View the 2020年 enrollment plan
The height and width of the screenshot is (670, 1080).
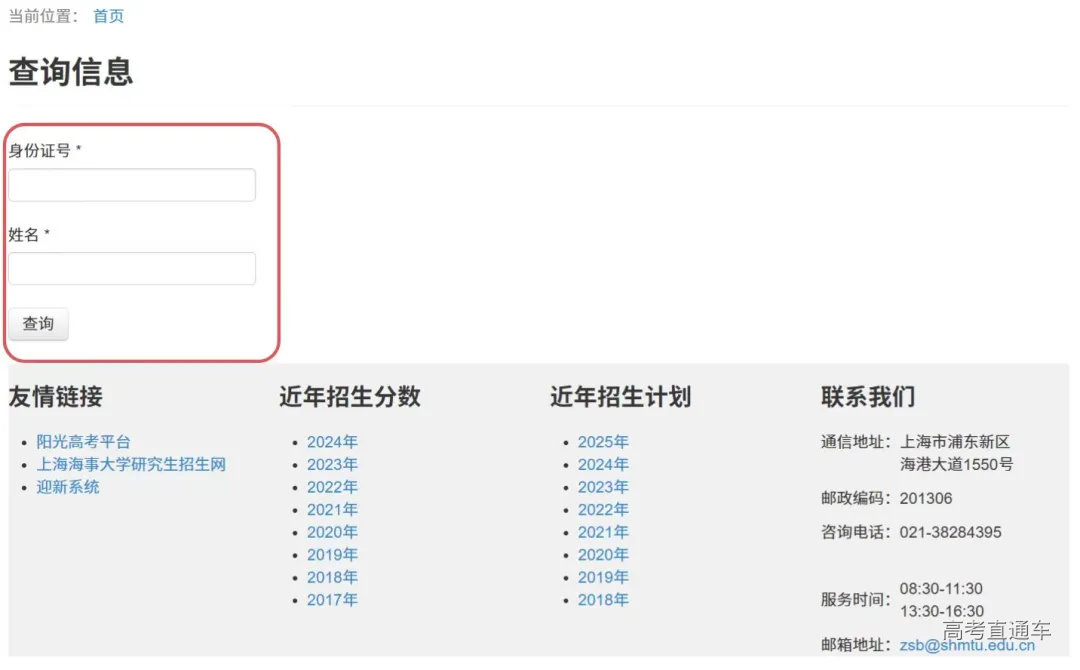pos(603,554)
